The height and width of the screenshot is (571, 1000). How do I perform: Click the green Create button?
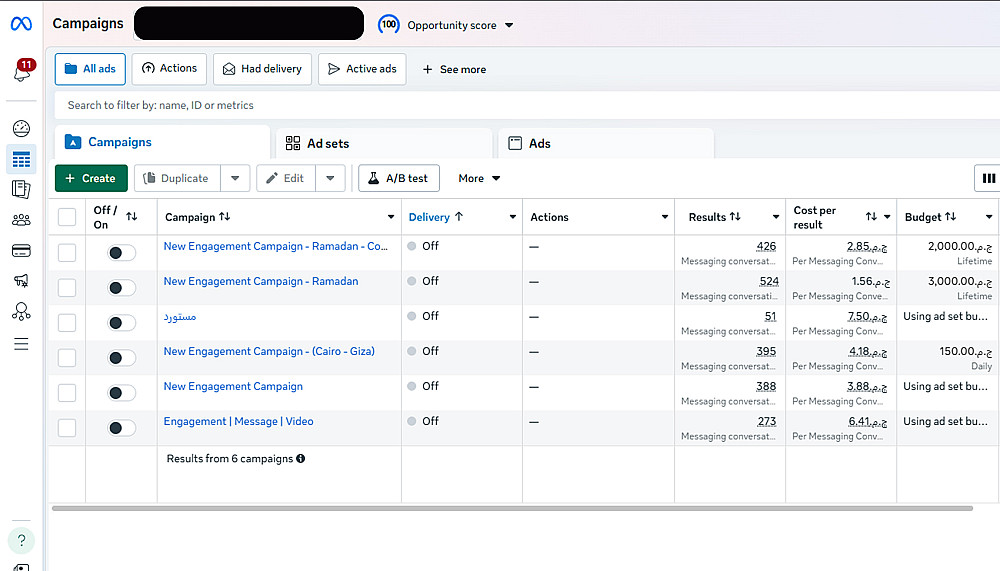click(91, 178)
